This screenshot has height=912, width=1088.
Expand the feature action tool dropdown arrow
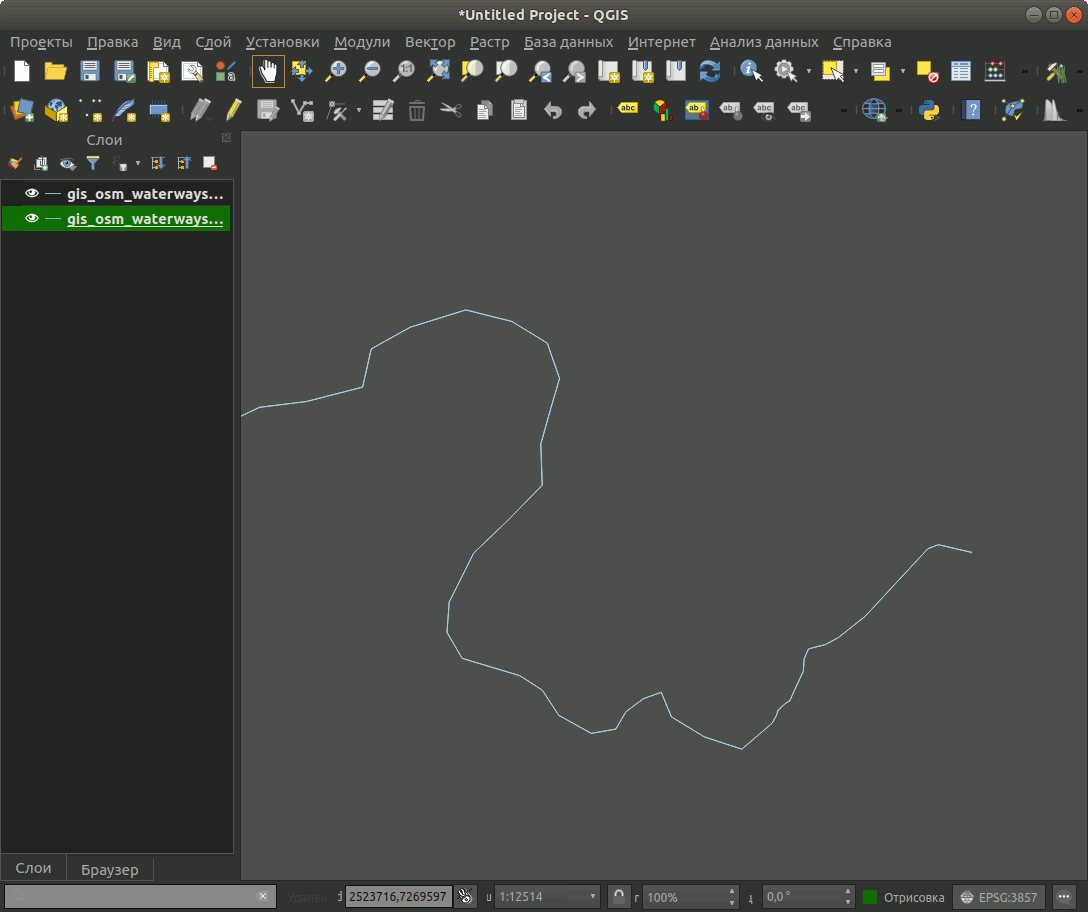pos(808,71)
